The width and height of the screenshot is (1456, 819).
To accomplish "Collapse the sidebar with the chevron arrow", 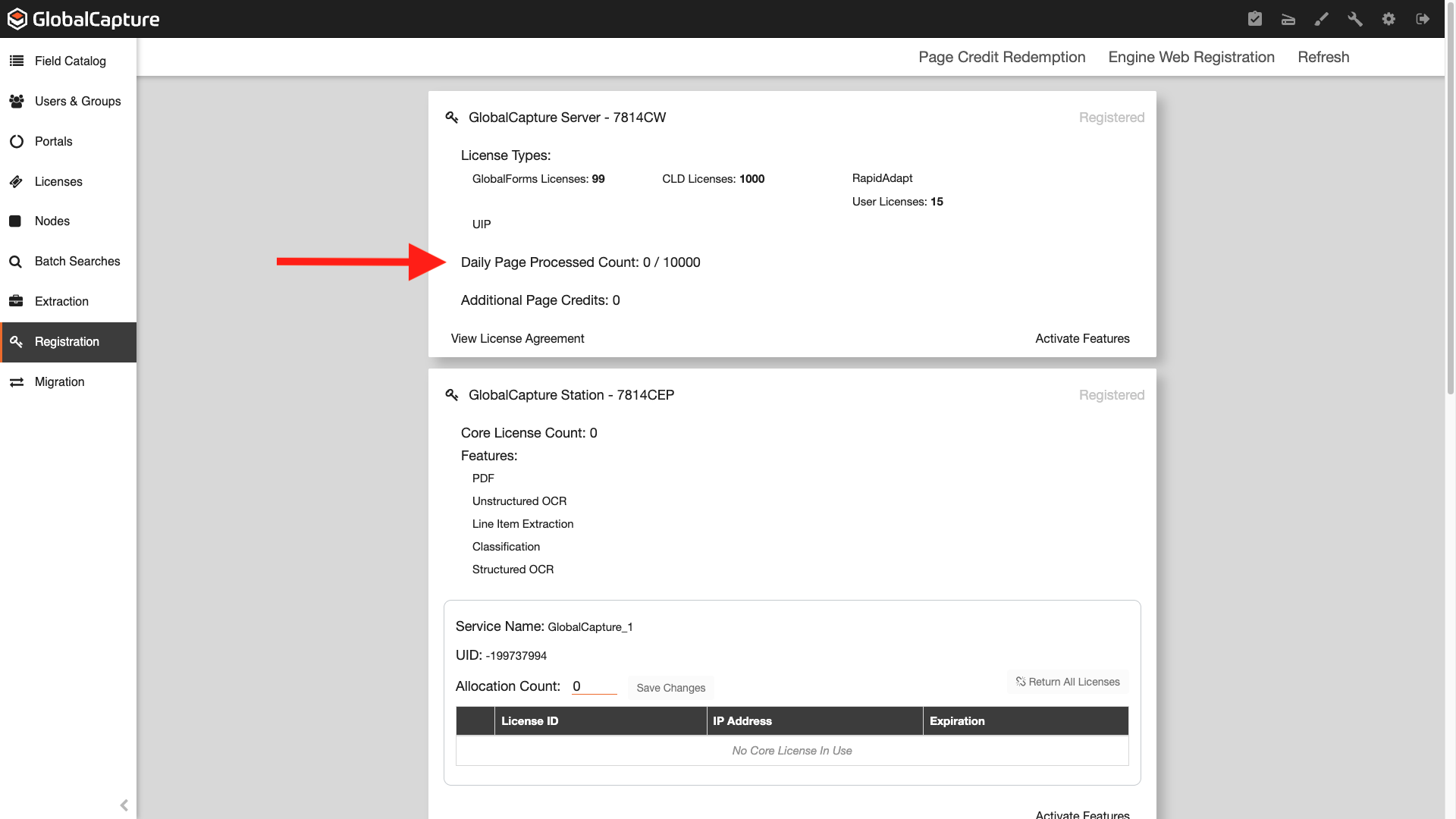I will tap(124, 805).
